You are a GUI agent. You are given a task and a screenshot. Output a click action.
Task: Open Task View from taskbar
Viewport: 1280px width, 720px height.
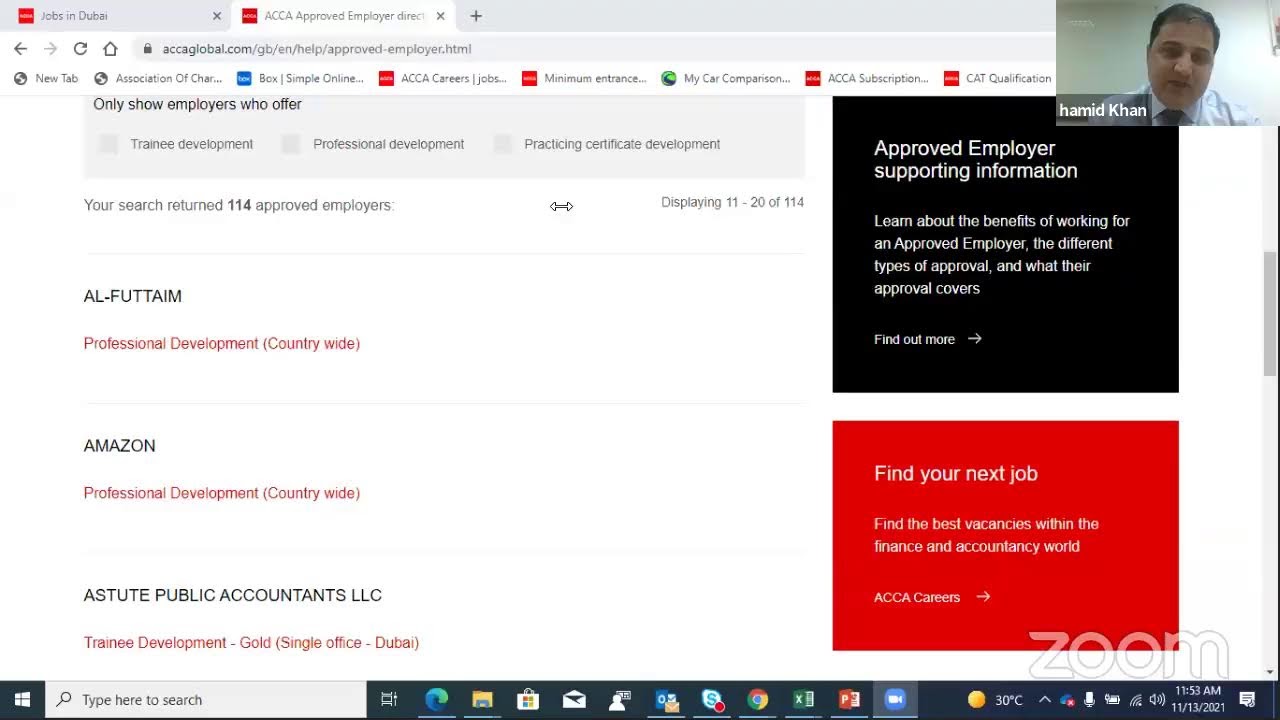pos(390,699)
